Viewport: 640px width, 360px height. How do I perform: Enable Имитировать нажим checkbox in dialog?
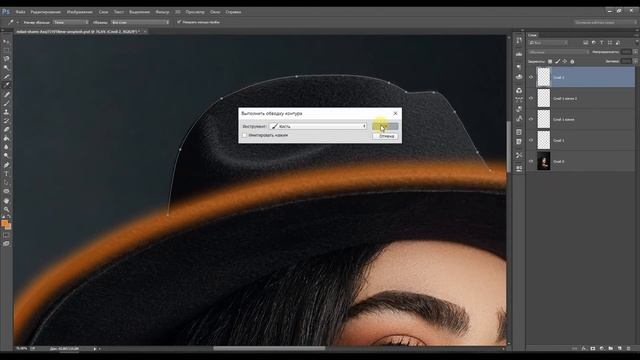pyautogui.click(x=244, y=135)
